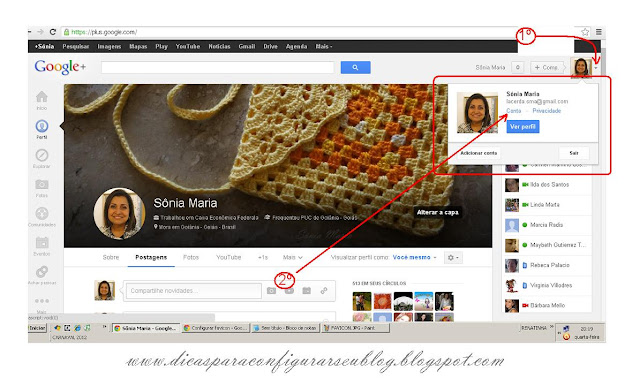Open Notícias in the black bar
Viewport: 640px width, 378px height.
(219, 47)
